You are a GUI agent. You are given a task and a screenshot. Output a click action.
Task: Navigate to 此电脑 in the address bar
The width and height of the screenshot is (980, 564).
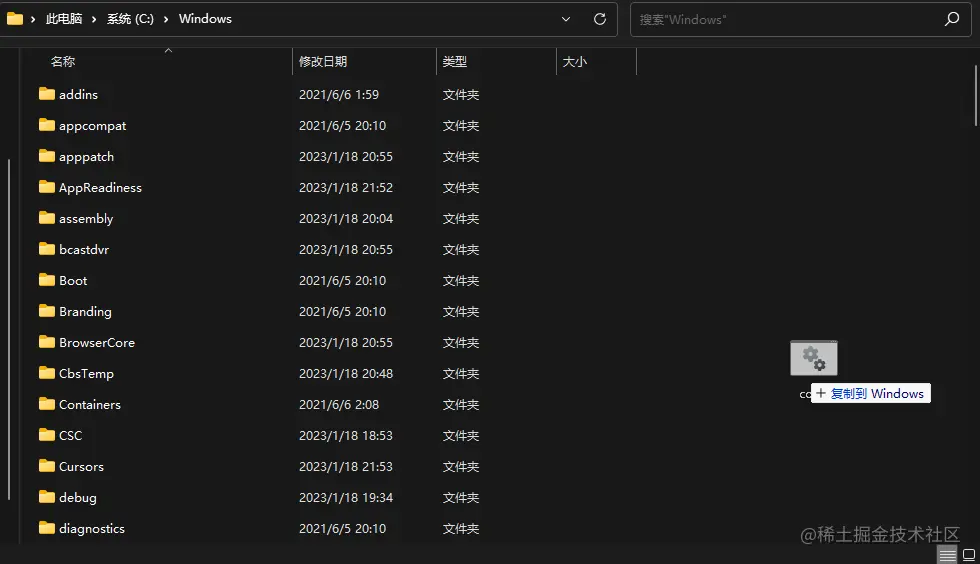(x=64, y=19)
